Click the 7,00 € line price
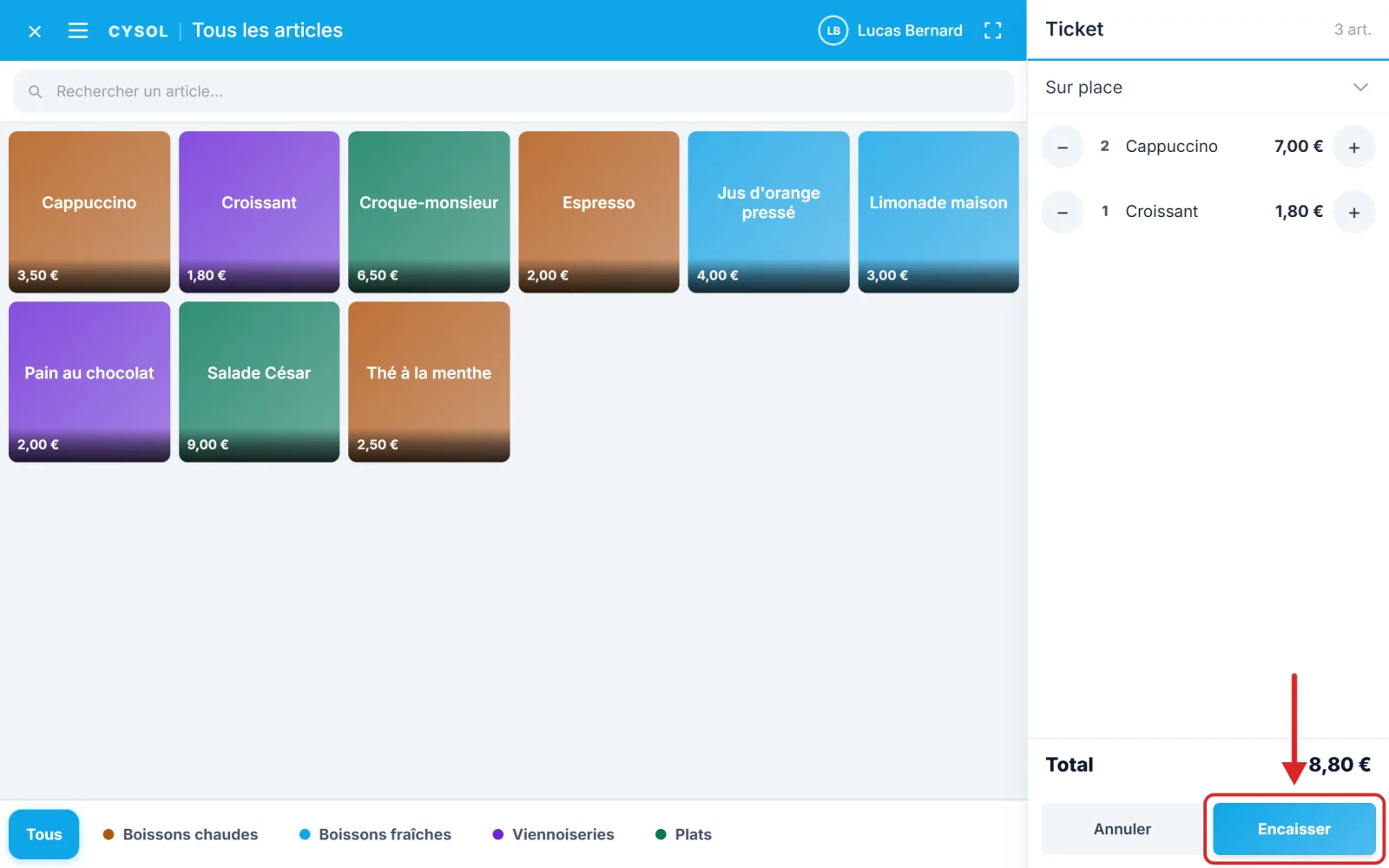The height and width of the screenshot is (868, 1389). click(1299, 147)
